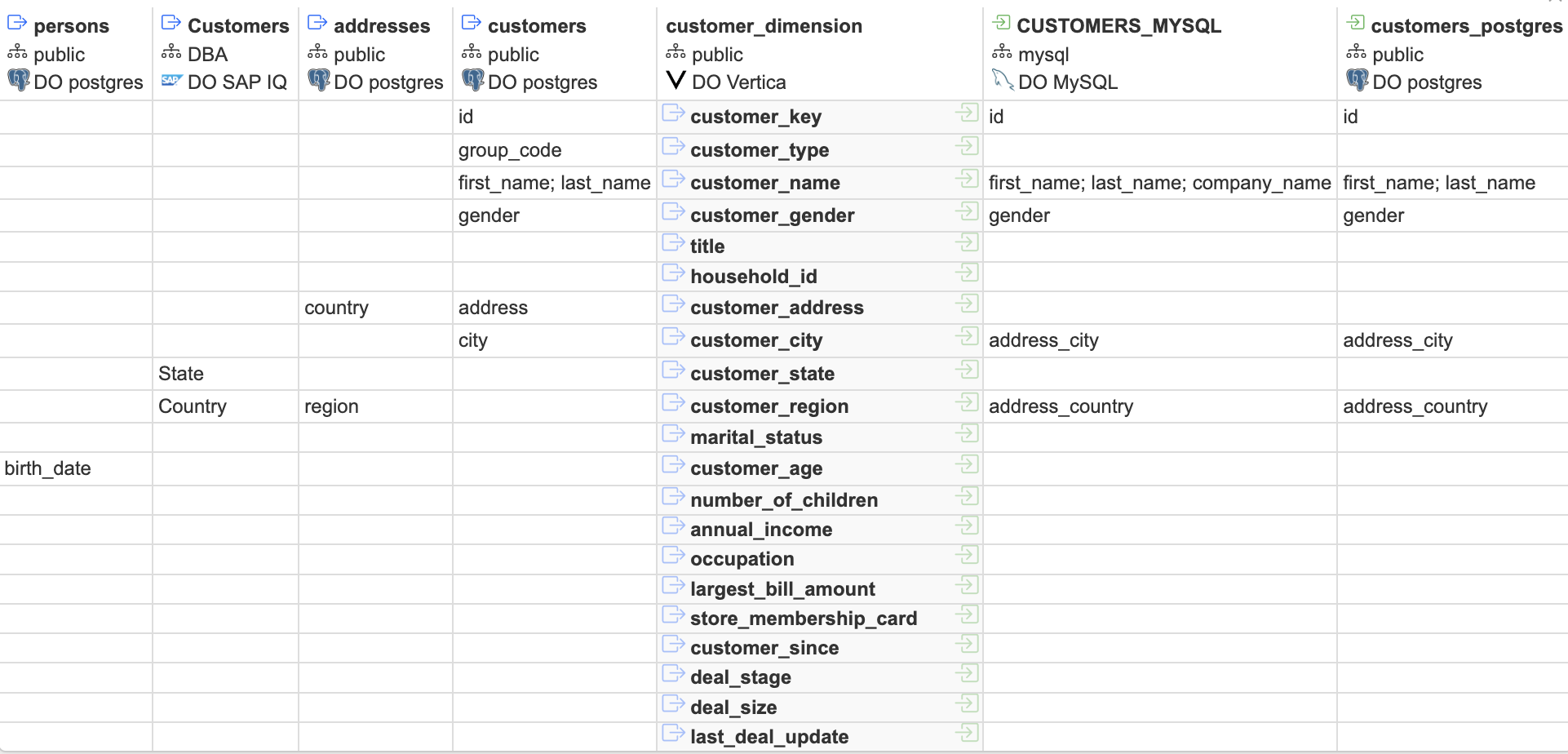
Task: Open the addresses table header link
Action: 381,26
